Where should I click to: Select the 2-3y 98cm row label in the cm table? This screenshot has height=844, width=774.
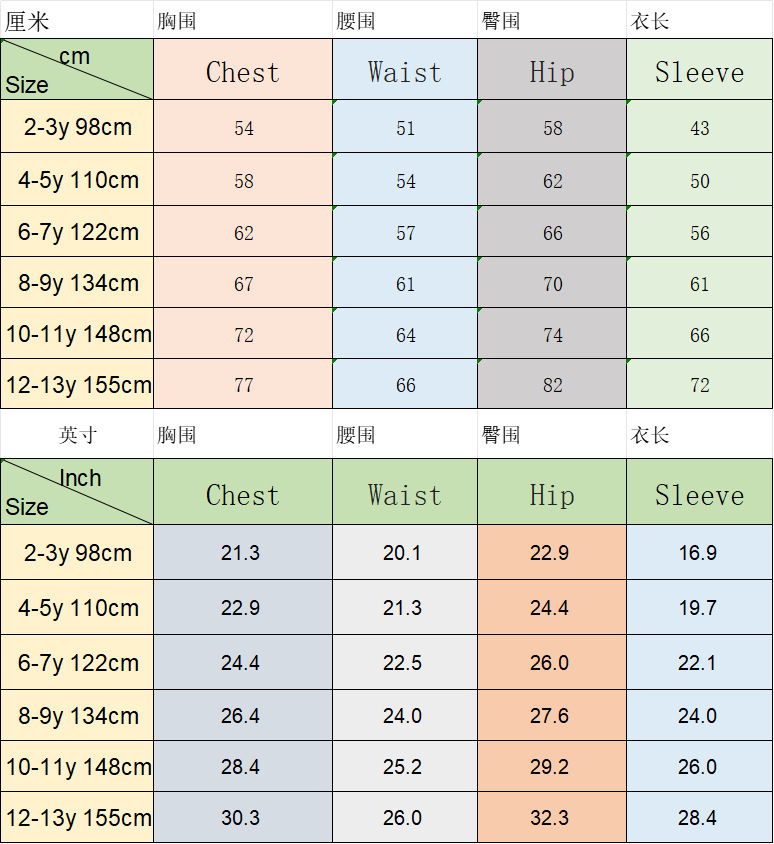[x=76, y=127]
